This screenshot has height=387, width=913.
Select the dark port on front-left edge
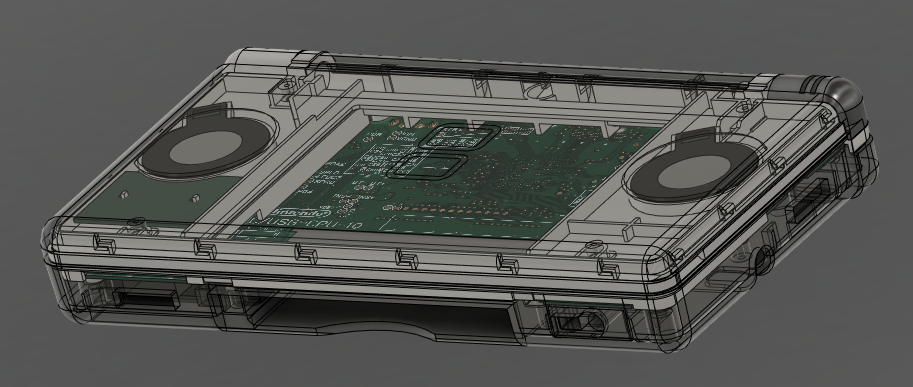[146, 299]
